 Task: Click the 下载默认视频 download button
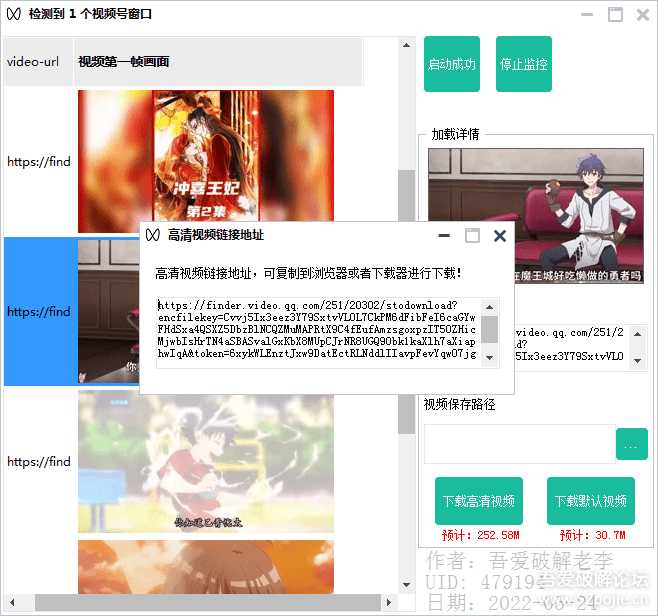point(591,501)
